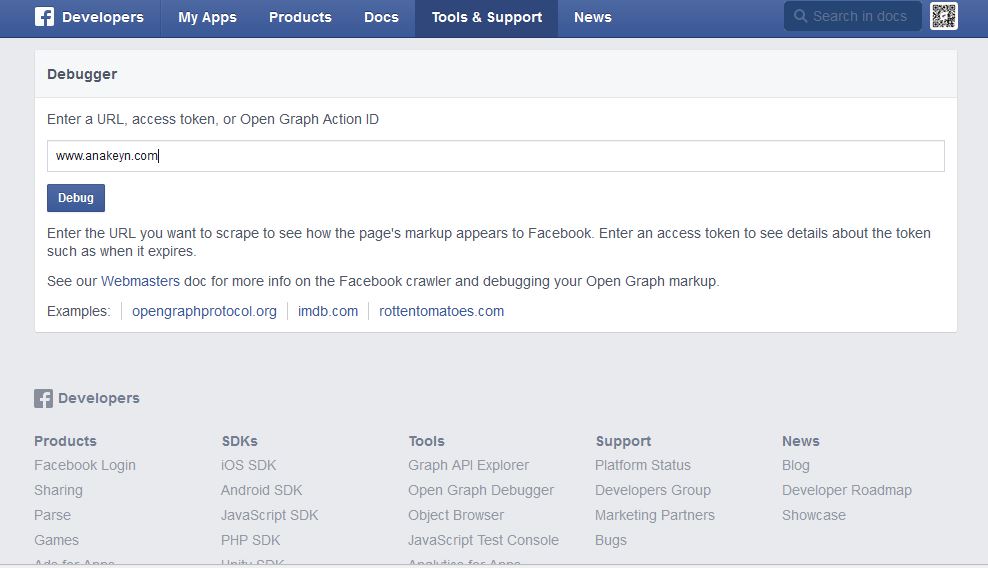
Task: Open the News item in top navigation
Action: [x=592, y=18]
